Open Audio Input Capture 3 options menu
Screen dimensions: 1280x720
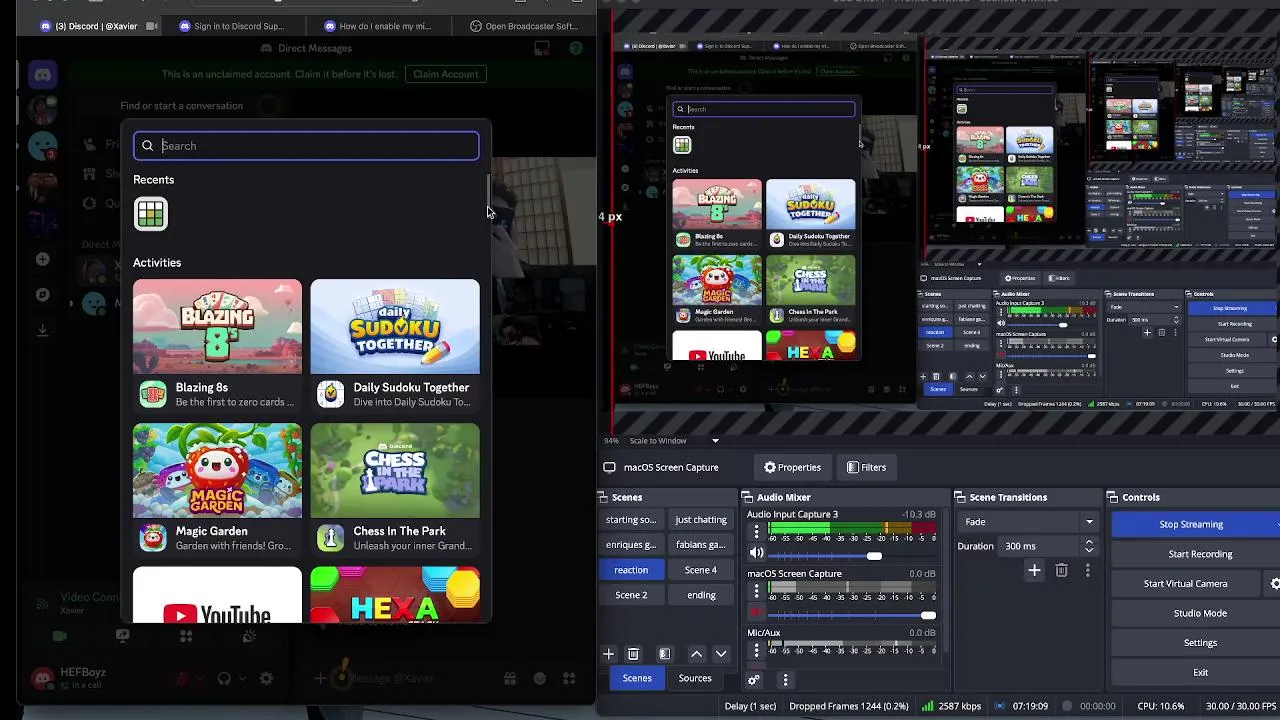[x=756, y=532]
